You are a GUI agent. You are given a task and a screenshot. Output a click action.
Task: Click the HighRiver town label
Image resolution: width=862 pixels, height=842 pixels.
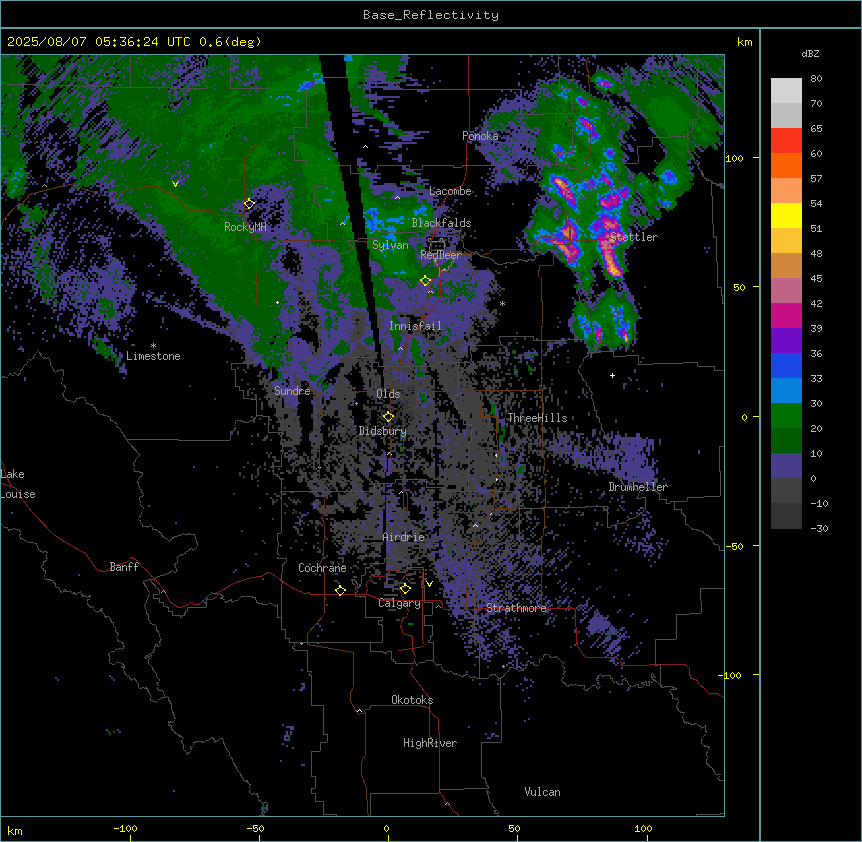(430, 743)
